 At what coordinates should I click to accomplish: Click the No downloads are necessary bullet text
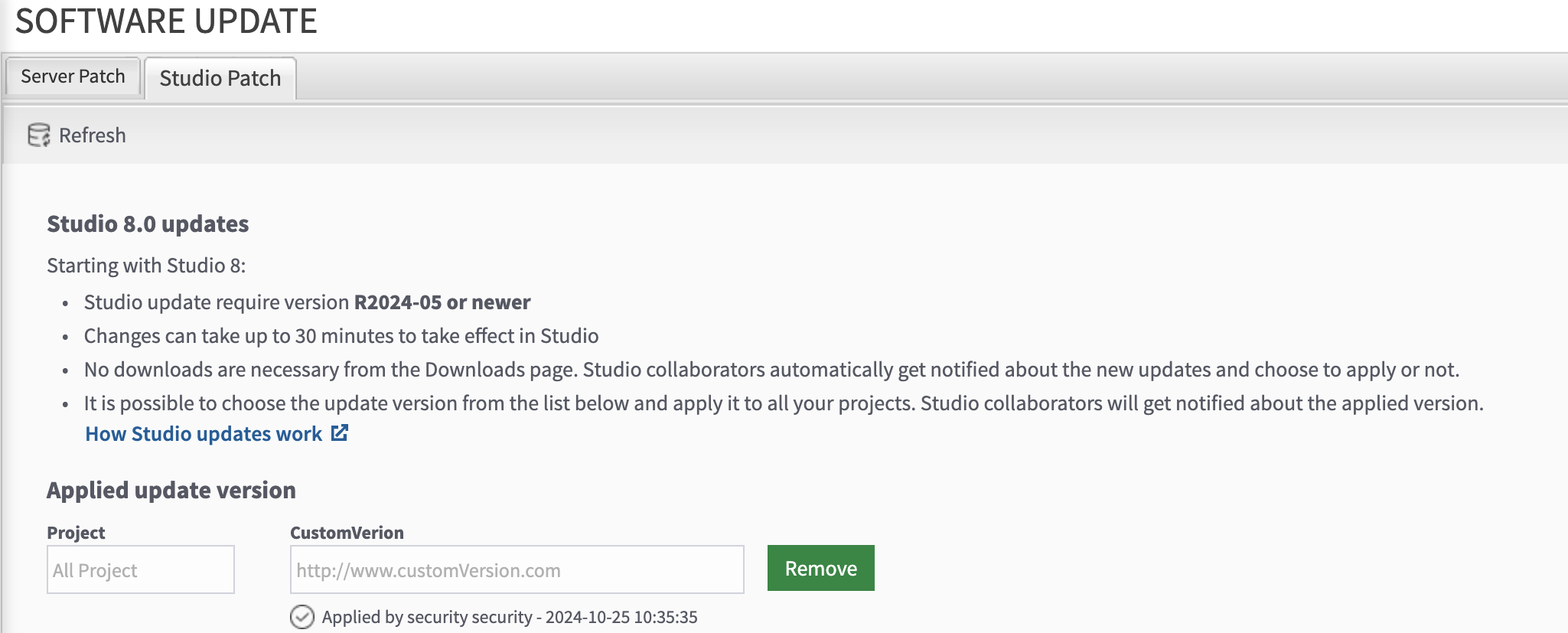coord(771,370)
